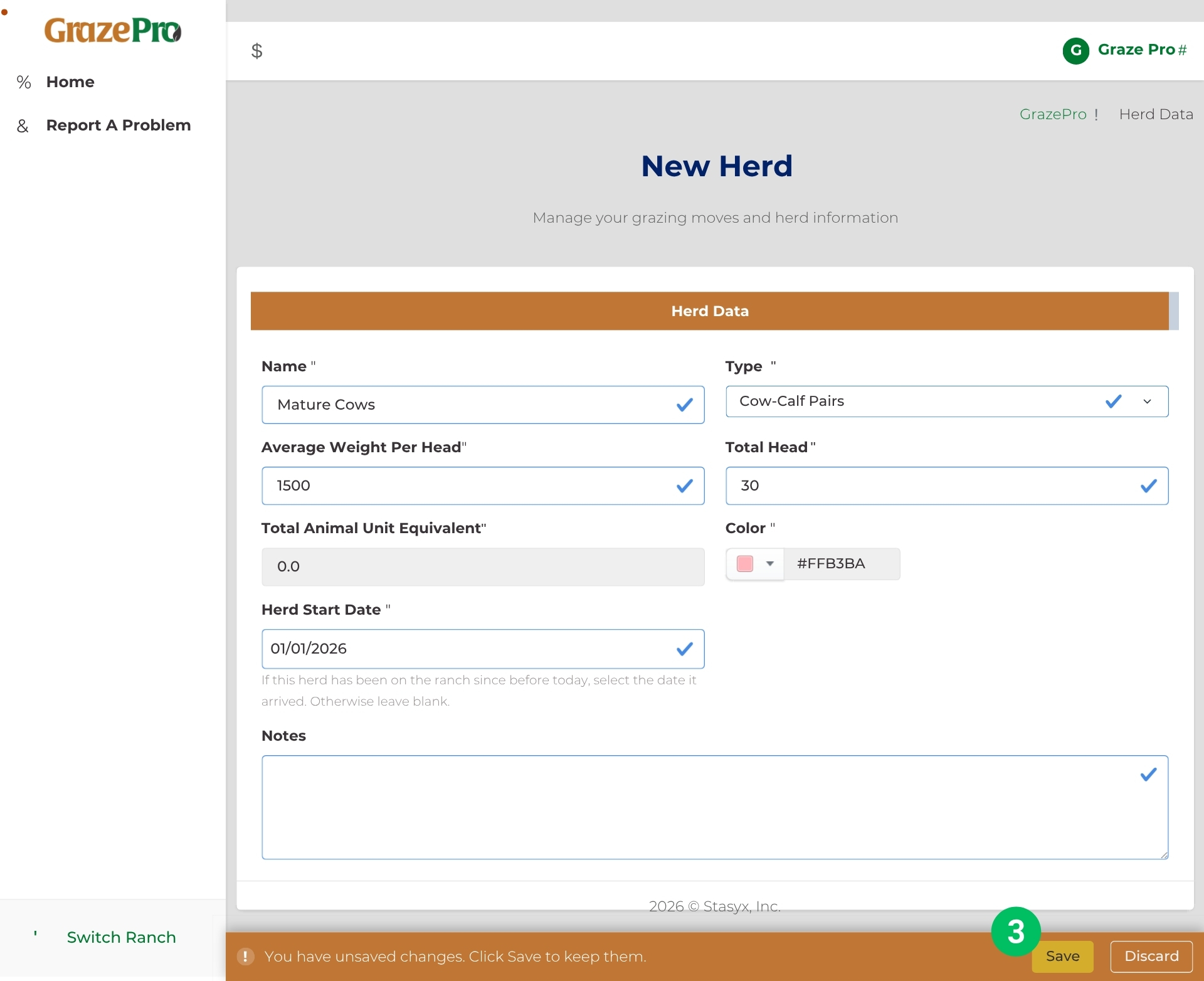The height and width of the screenshot is (981, 1204).
Task: Save the unsaved herd changes
Action: (x=1062, y=957)
